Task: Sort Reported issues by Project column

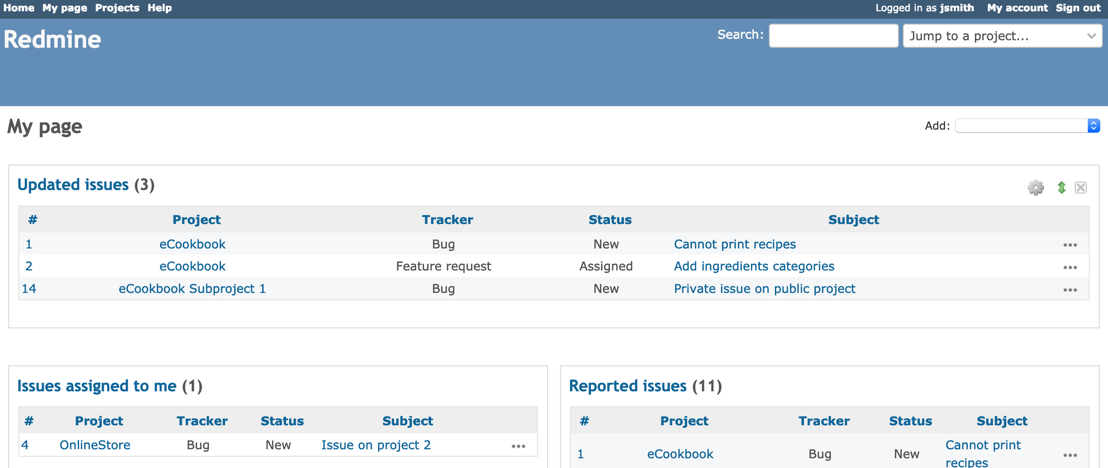Action: coord(684,421)
